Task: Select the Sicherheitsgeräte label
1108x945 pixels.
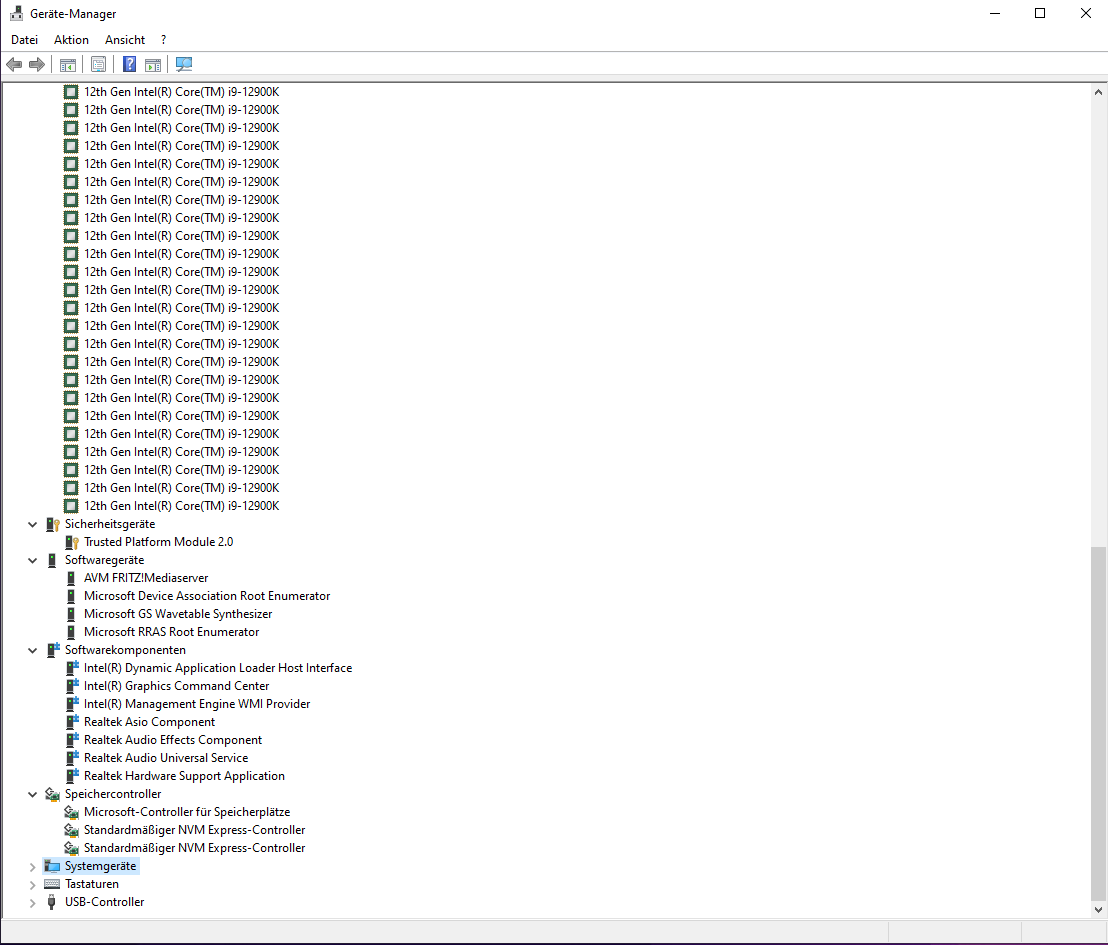Action: (x=110, y=524)
